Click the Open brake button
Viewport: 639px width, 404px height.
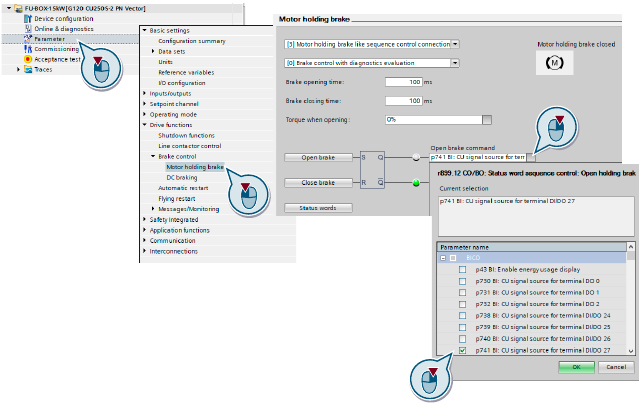pyautogui.click(x=318, y=157)
